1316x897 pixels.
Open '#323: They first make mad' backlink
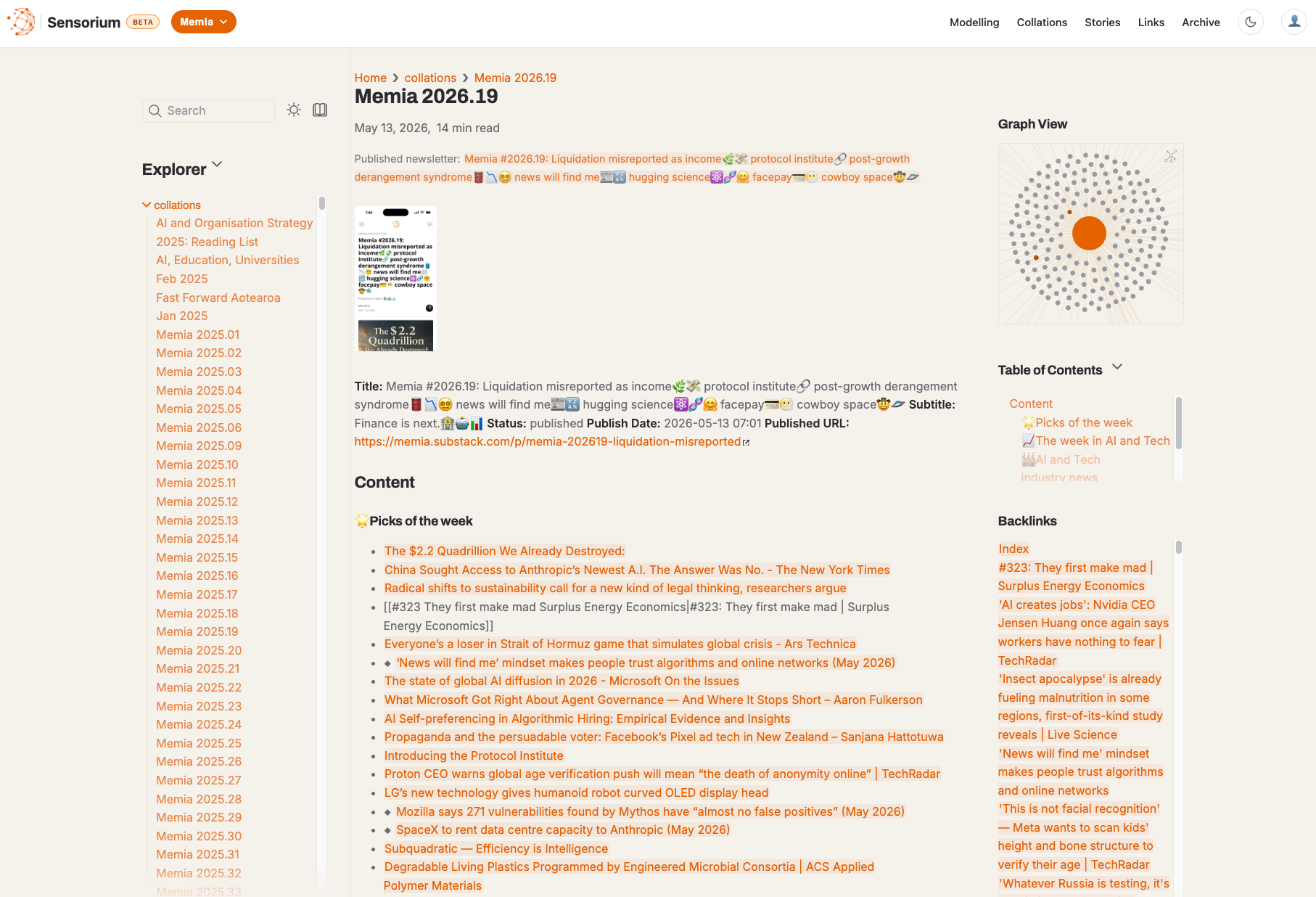pyautogui.click(x=1075, y=577)
